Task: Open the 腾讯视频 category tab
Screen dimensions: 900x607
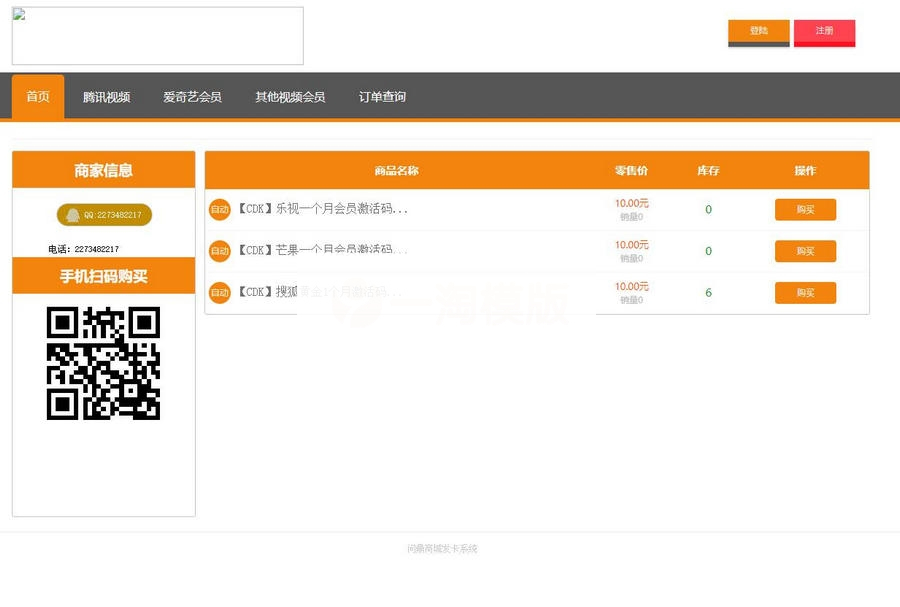Action: click(x=107, y=97)
